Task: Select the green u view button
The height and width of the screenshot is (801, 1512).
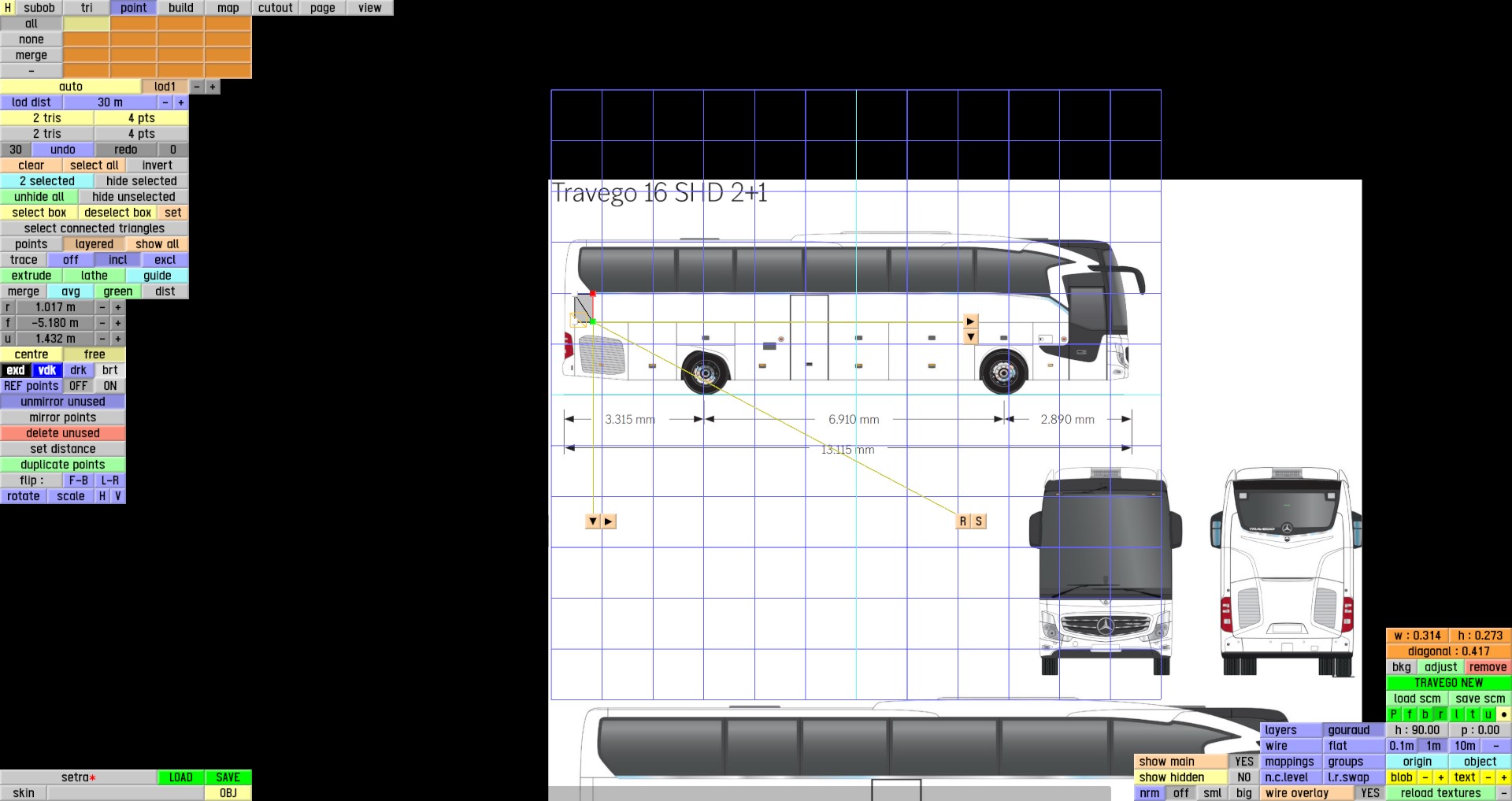Action: click(1488, 714)
